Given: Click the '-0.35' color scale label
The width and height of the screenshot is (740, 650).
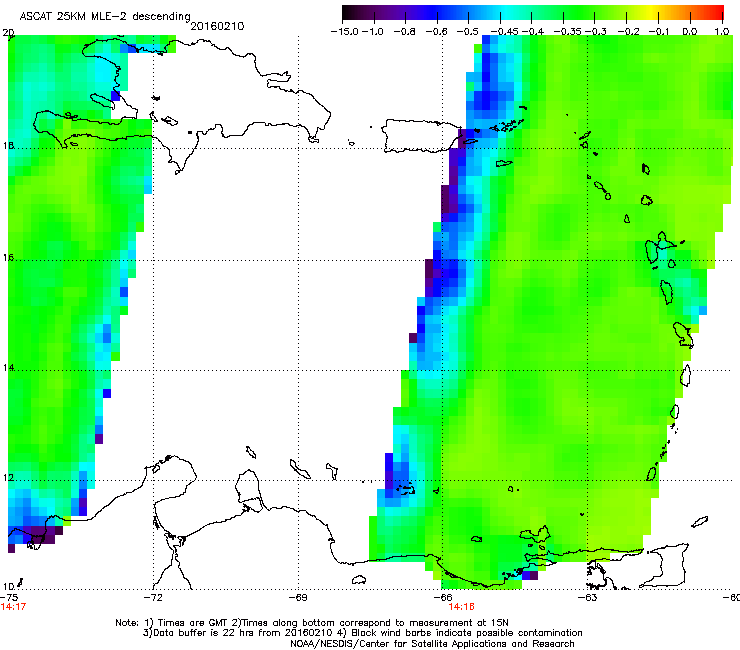Looking at the screenshot, I should [568, 32].
